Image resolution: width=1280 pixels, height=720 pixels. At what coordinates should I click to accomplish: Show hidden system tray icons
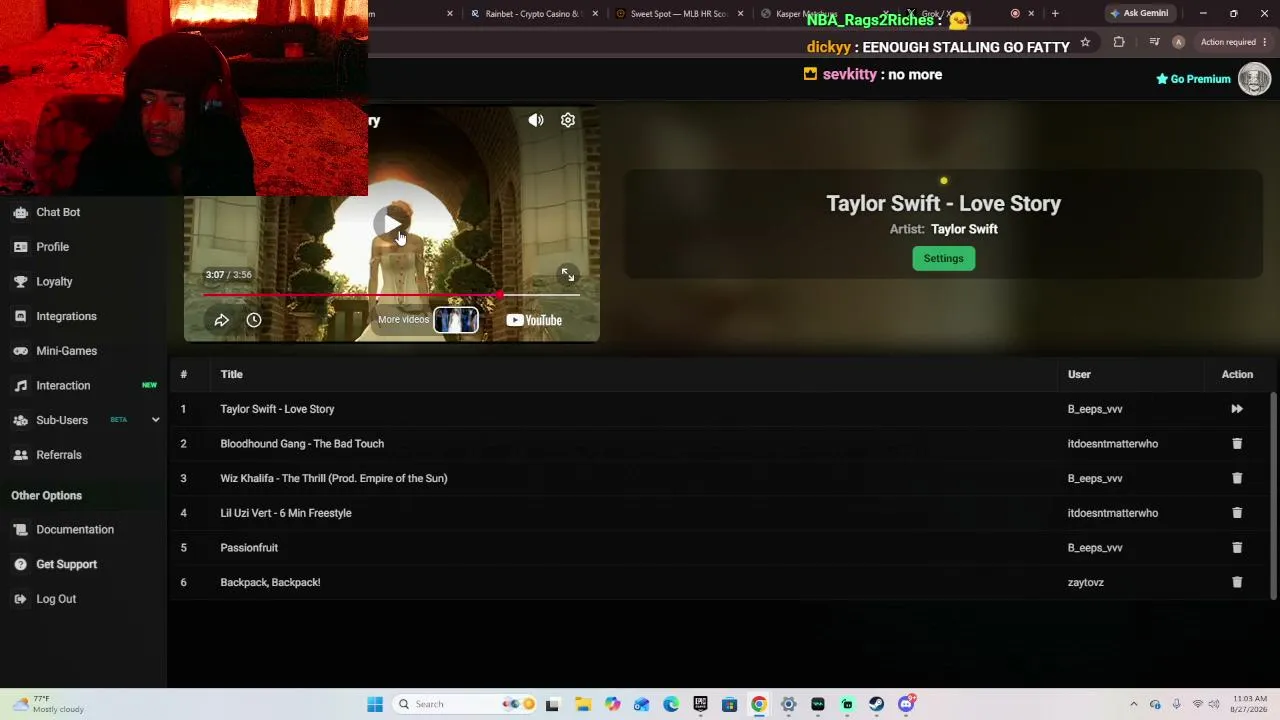(x=1133, y=704)
